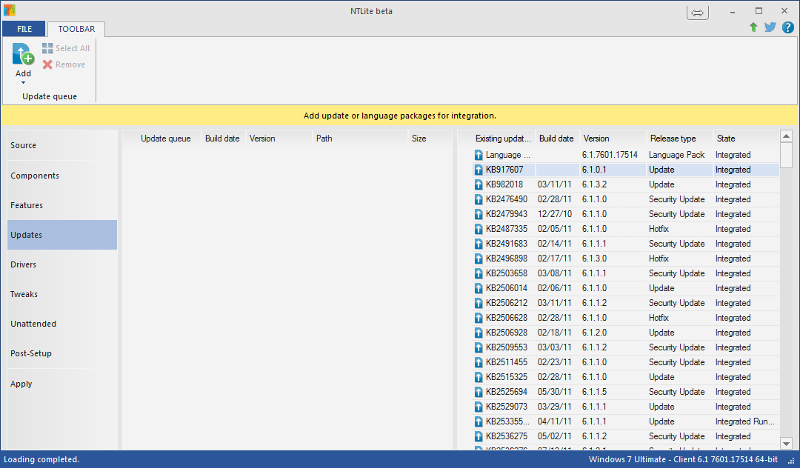Click the green update arrow icon
800x468 pixels.
(x=753, y=27)
